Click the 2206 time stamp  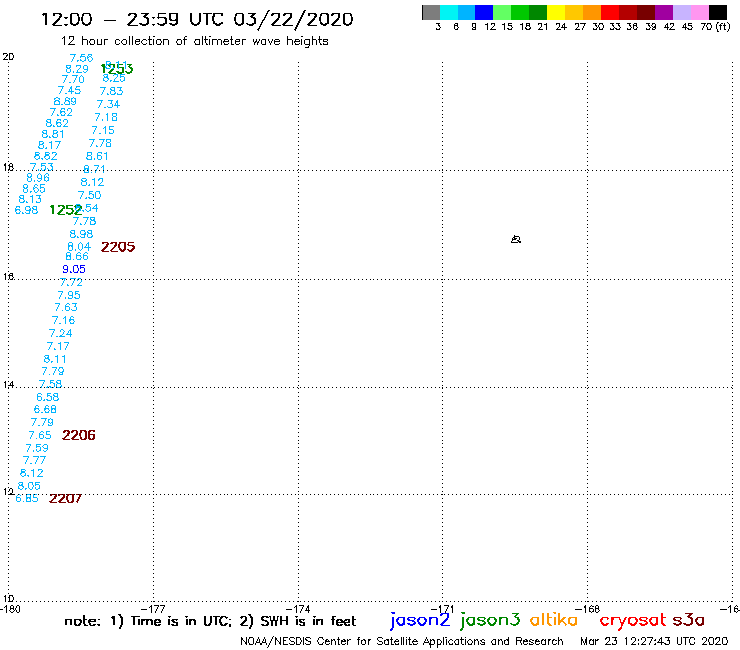tap(79, 435)
